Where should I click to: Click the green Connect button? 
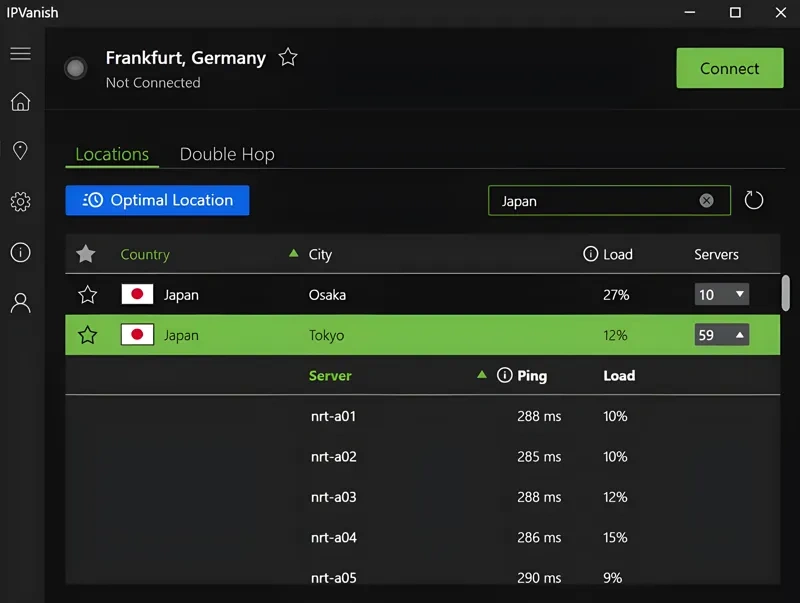[730, 68]
